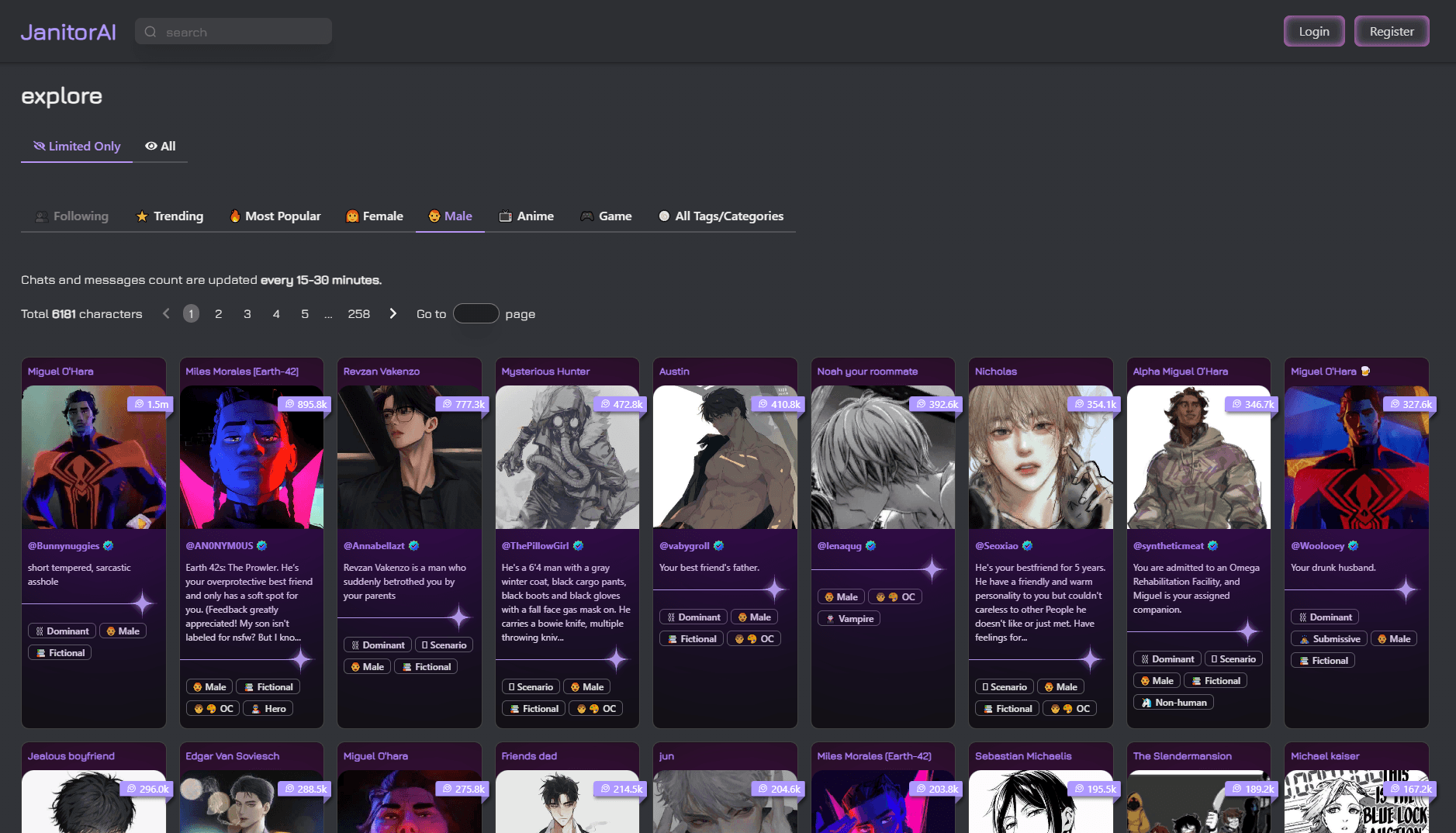The width and height of the screenshot is (1456, 833).
Task: Expand the All Tags/Categories list
Action: 721,216
